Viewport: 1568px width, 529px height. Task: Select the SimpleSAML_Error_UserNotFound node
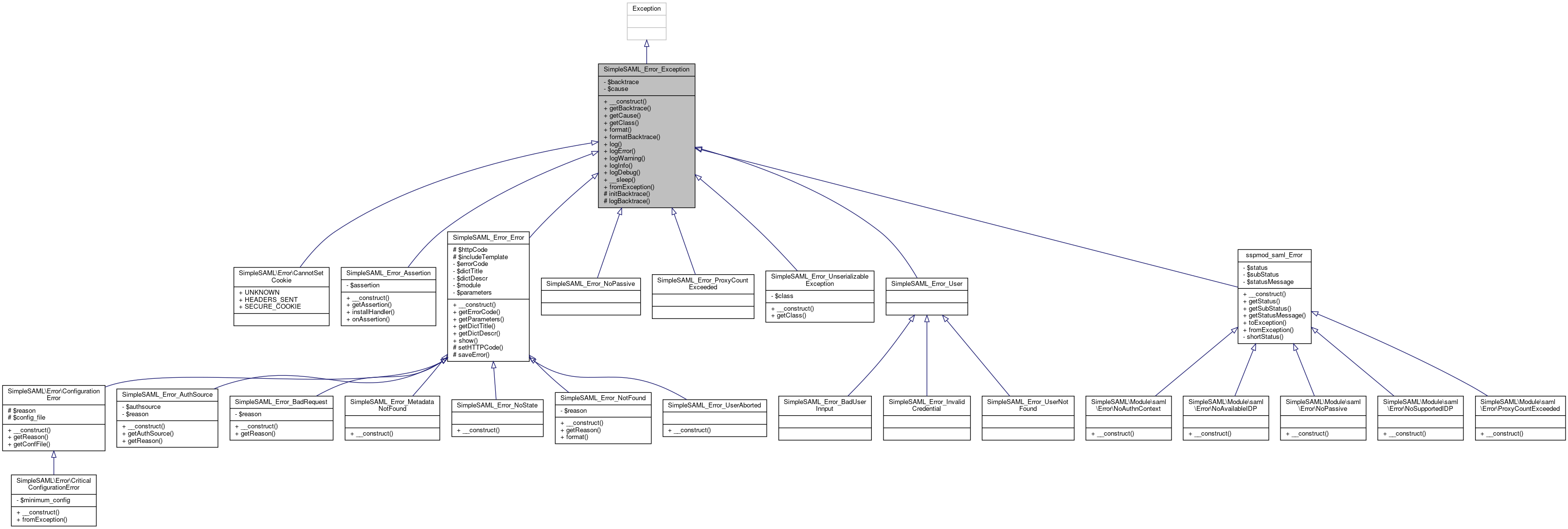point(1027,418)
